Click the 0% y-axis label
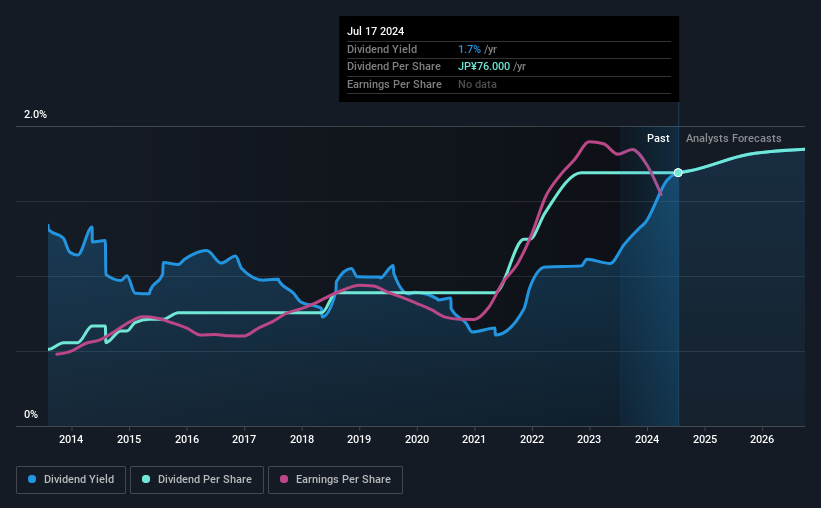821x508 pixels. pyautogui.click(x=31, y=414)
